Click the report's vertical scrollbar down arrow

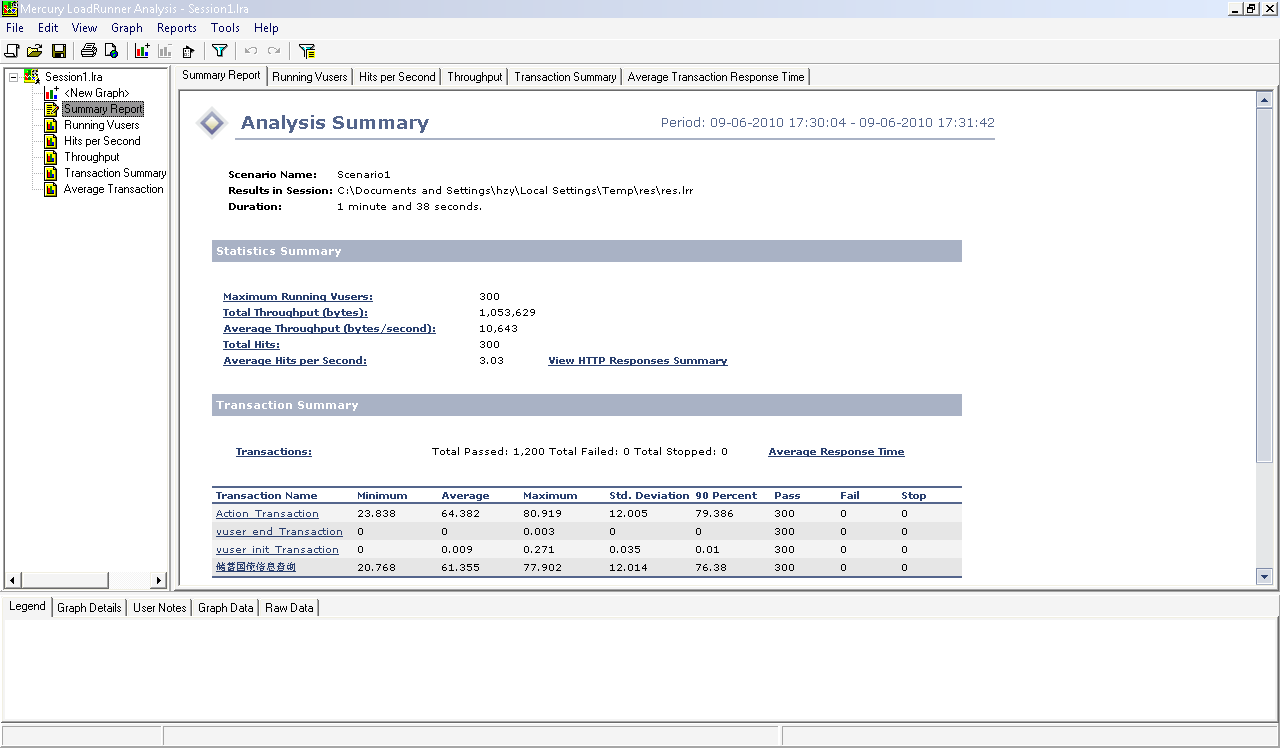point(1264,576)
